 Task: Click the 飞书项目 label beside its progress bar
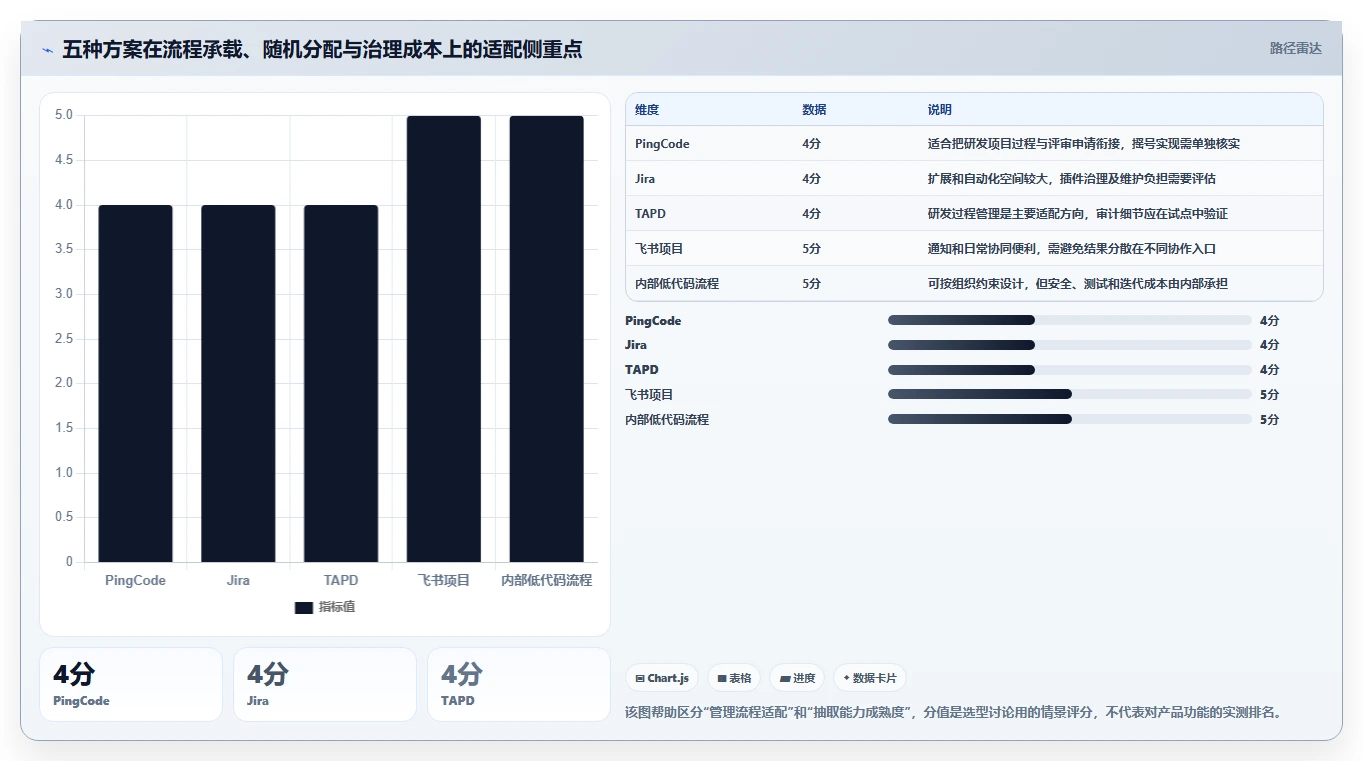[x=649, y=395]
